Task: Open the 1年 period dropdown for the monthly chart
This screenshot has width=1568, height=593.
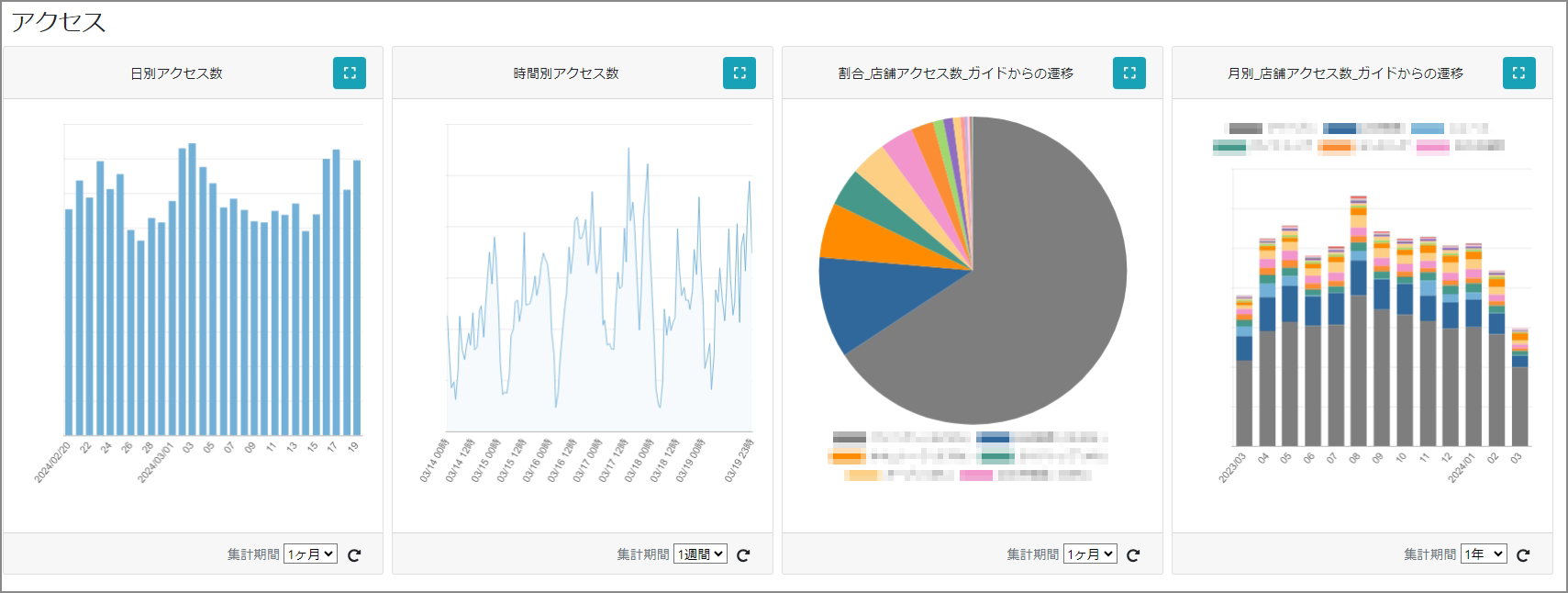Action: pos(1483,554)
